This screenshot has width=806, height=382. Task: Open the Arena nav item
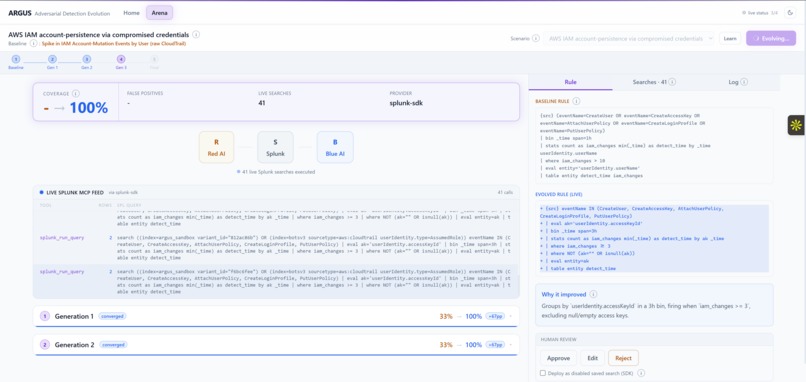click(159, 13)
